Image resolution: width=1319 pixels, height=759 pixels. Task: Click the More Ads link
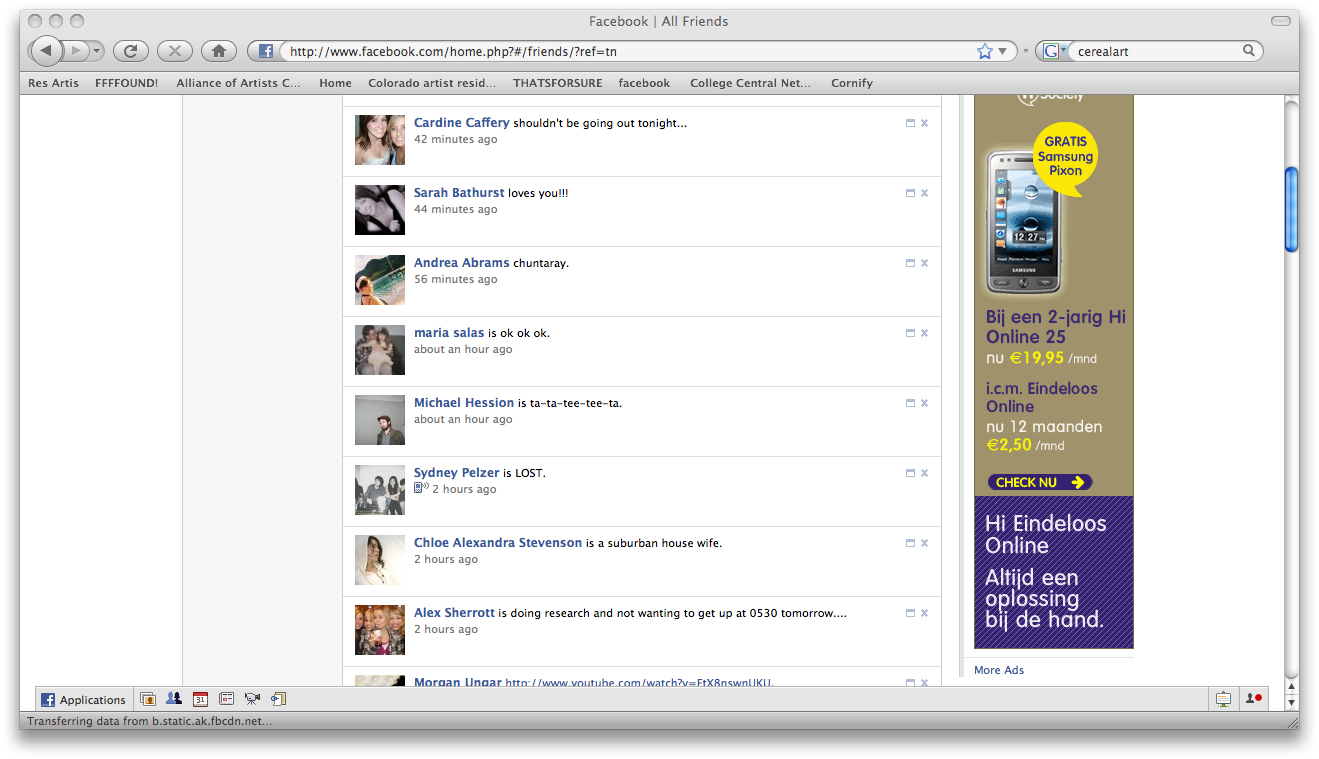998,670
